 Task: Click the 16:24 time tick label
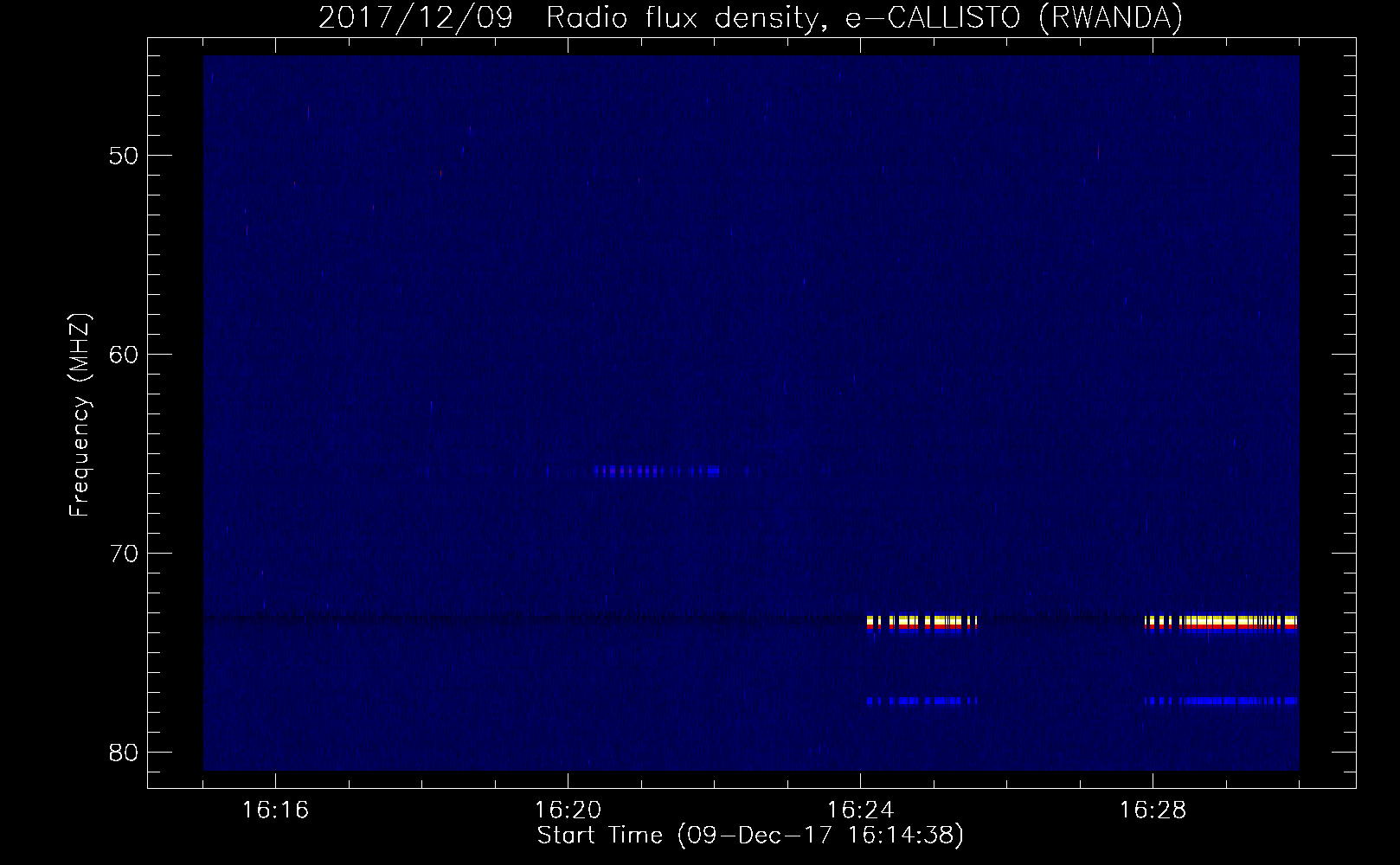coord(860,811)
